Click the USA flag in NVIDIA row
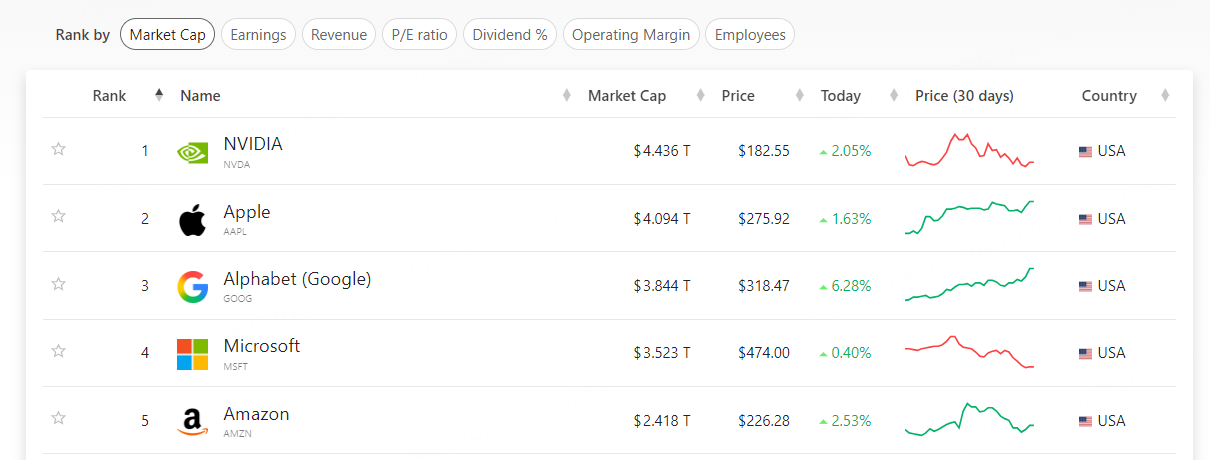This screenshot has width=1210, height=460. (1085, 152)
